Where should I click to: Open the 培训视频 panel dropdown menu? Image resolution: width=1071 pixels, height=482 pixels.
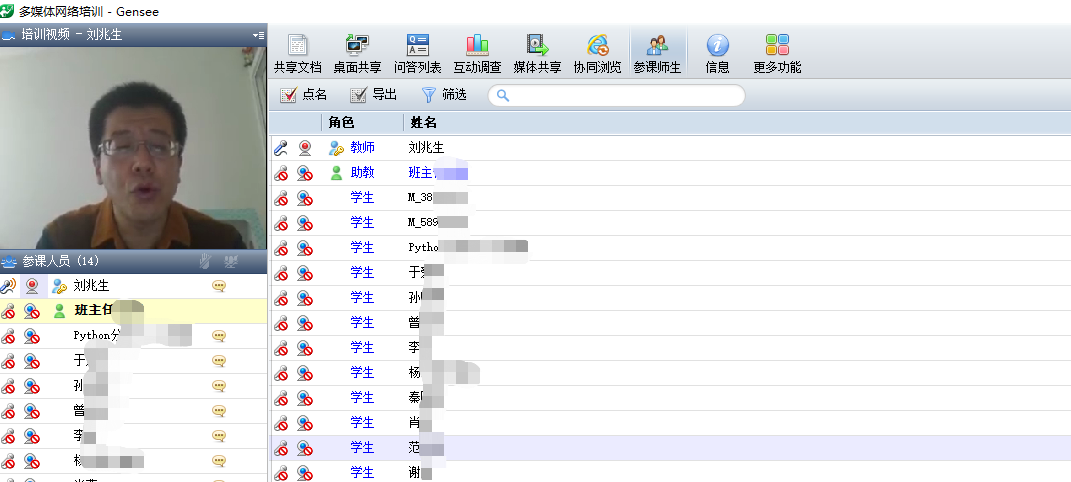258,35
